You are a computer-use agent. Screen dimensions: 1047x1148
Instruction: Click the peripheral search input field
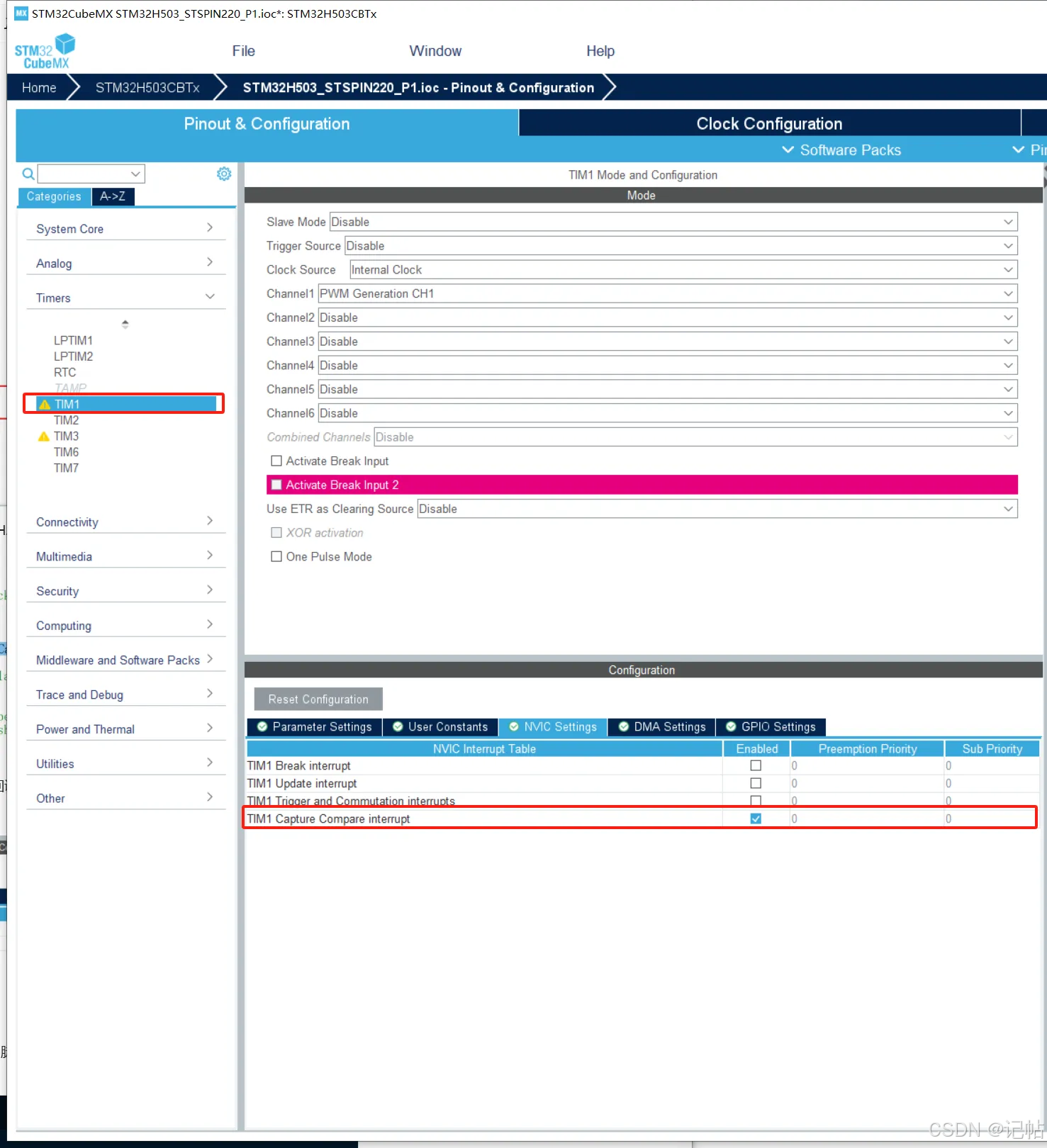coord(91,174)
